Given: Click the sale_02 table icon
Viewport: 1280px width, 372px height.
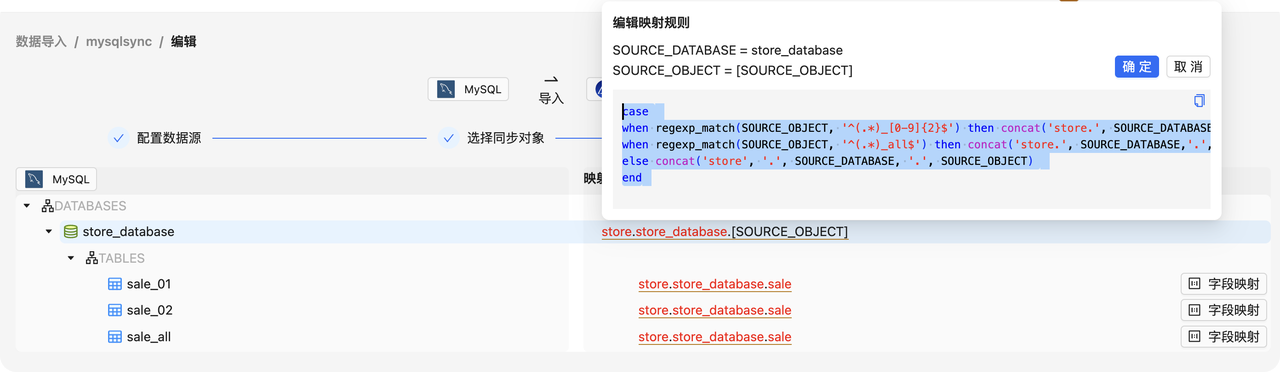Looking at the screenshot, I should coord(115,310).
